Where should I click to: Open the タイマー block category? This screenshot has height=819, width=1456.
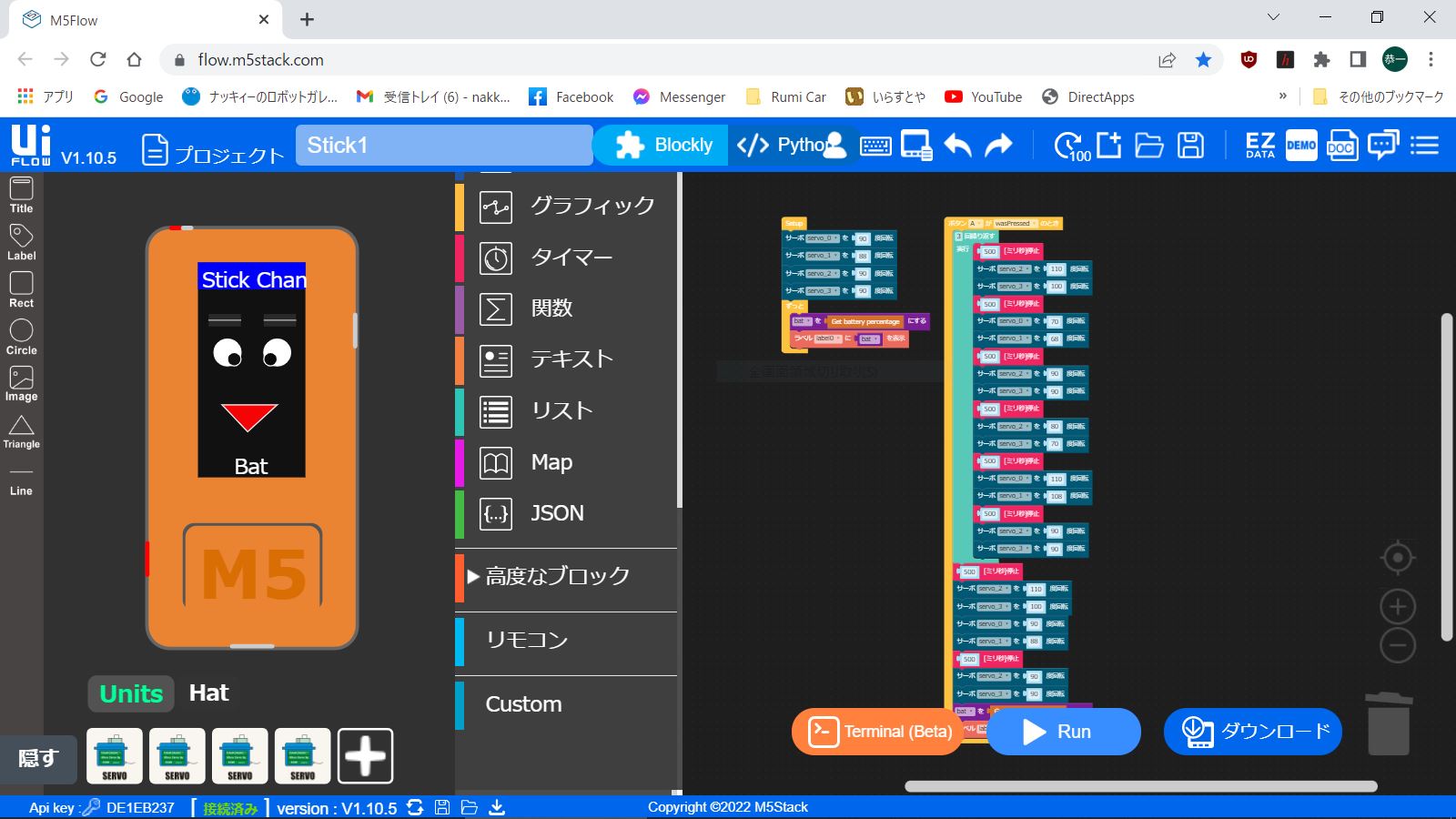tap(571, 258)
